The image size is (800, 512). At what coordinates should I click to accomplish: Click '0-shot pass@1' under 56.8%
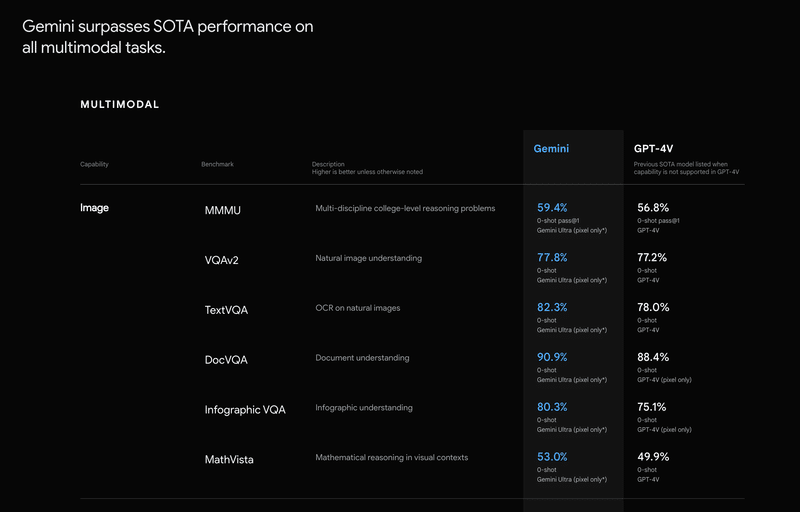(658, 221)
